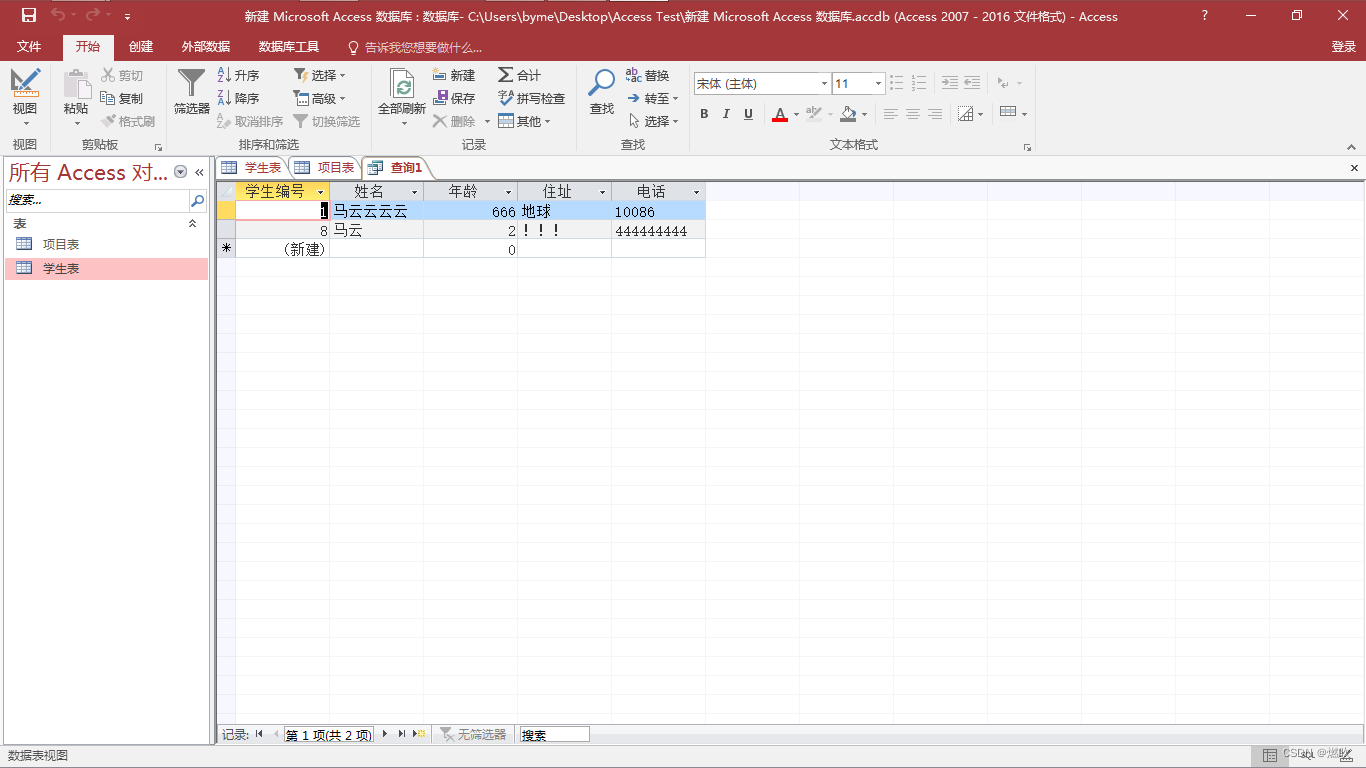Go to last record navigation arrow

click(401, 734)
